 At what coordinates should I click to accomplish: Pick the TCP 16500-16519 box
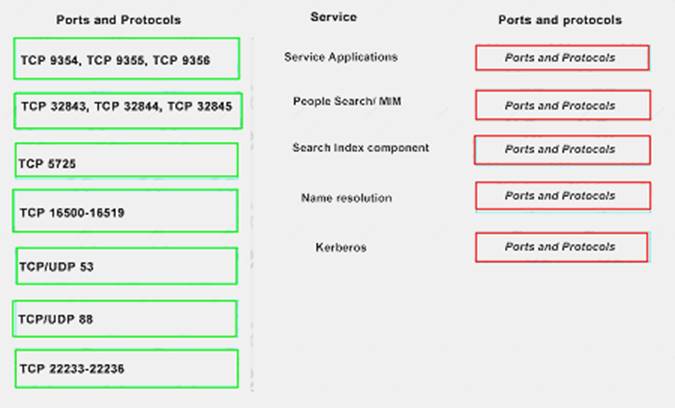coord(126,212)
